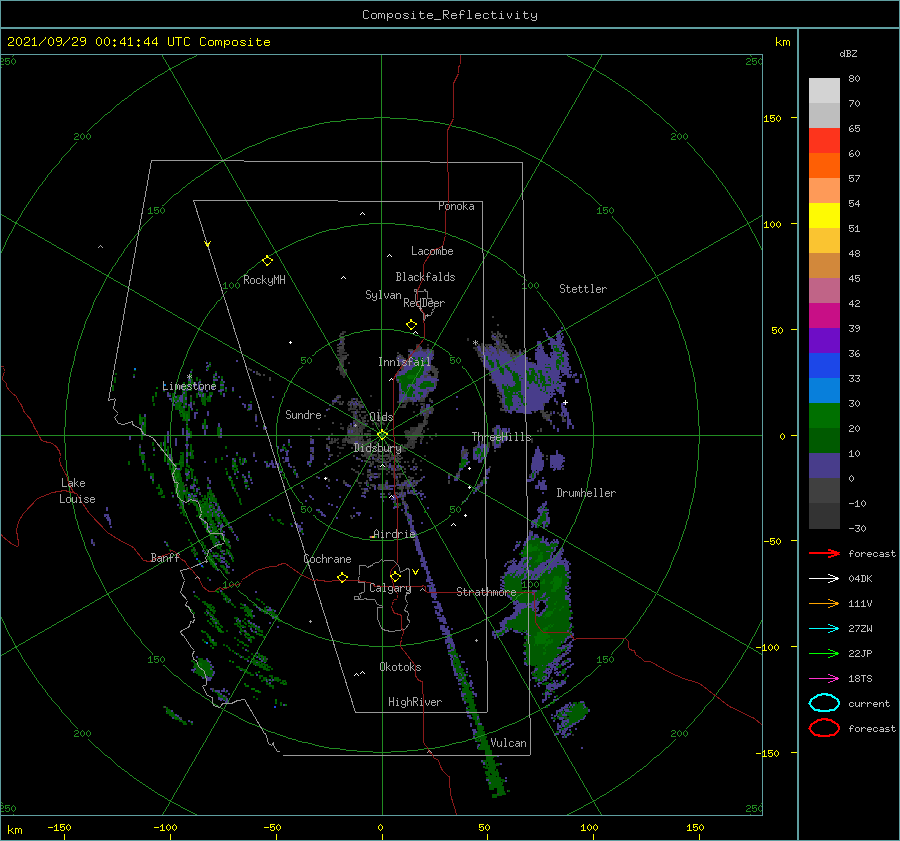Select the 36 dBZ purple swatch
The height and width of the screenshot is (841, 900).
[x=824, y=340]
